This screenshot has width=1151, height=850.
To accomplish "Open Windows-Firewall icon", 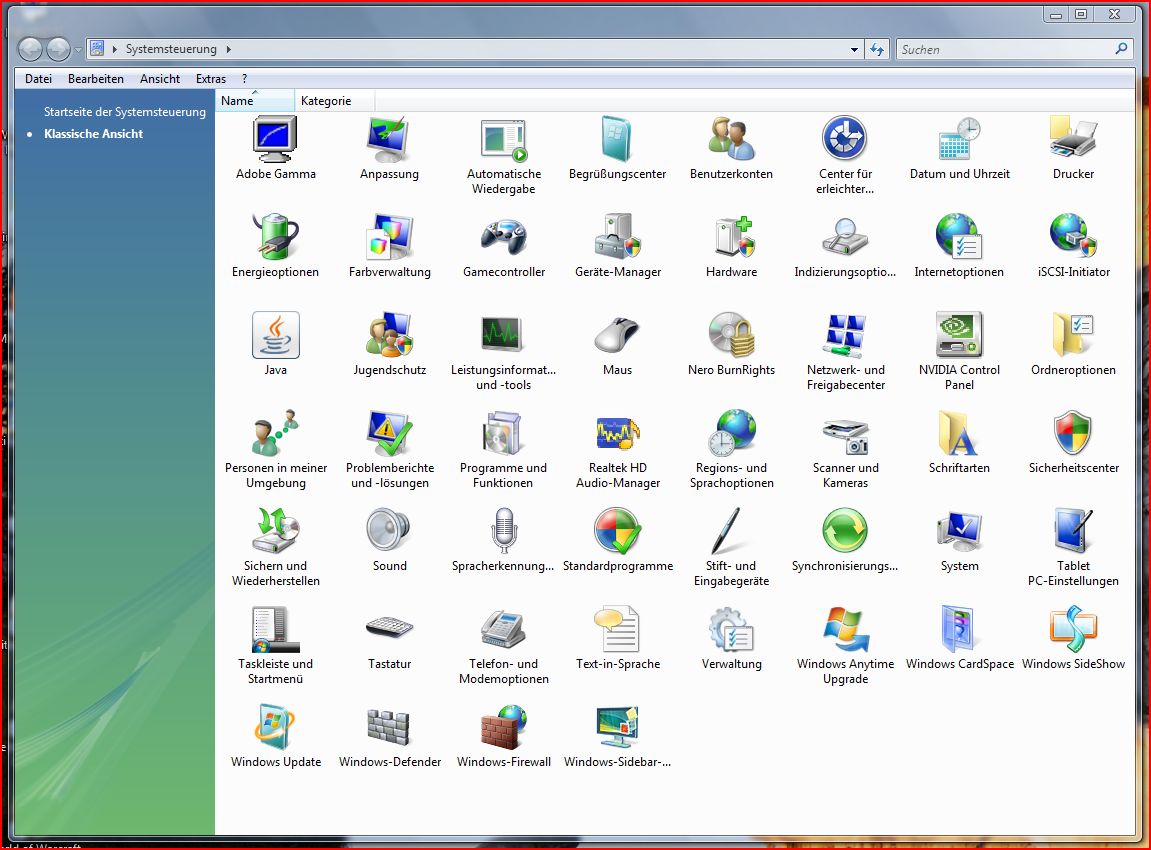I will (504, 727).
